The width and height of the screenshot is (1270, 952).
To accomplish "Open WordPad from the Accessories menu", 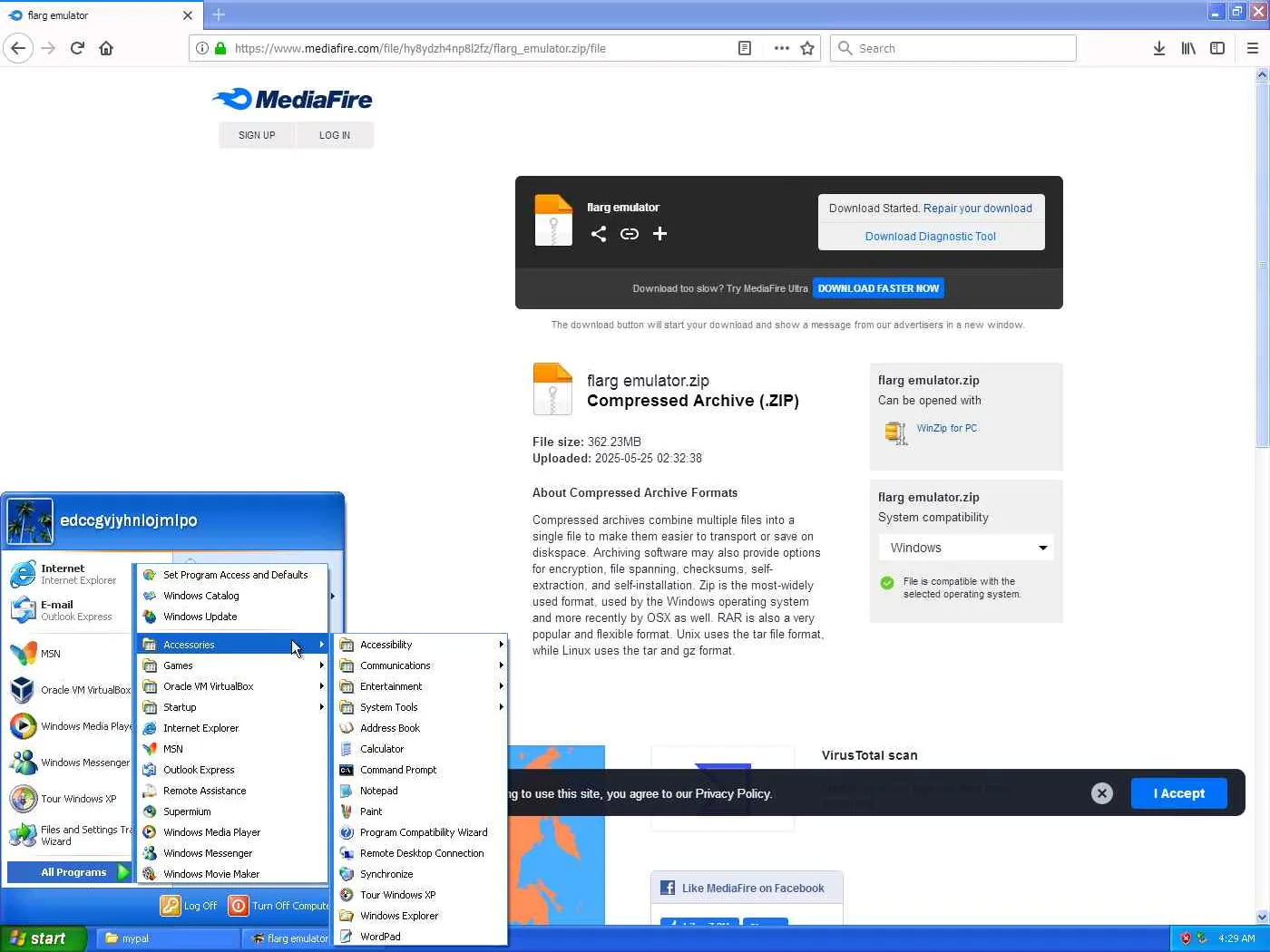I will (420, 937).
